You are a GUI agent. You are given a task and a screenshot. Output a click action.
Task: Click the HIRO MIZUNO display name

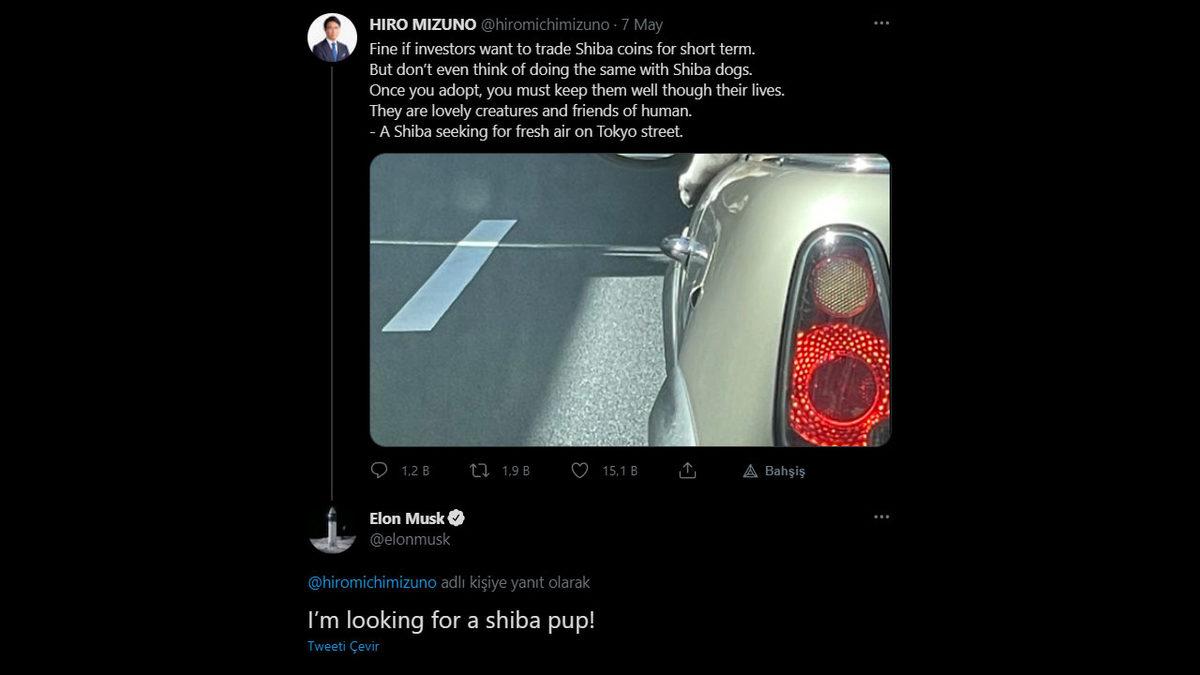click(x=422, y=25)
